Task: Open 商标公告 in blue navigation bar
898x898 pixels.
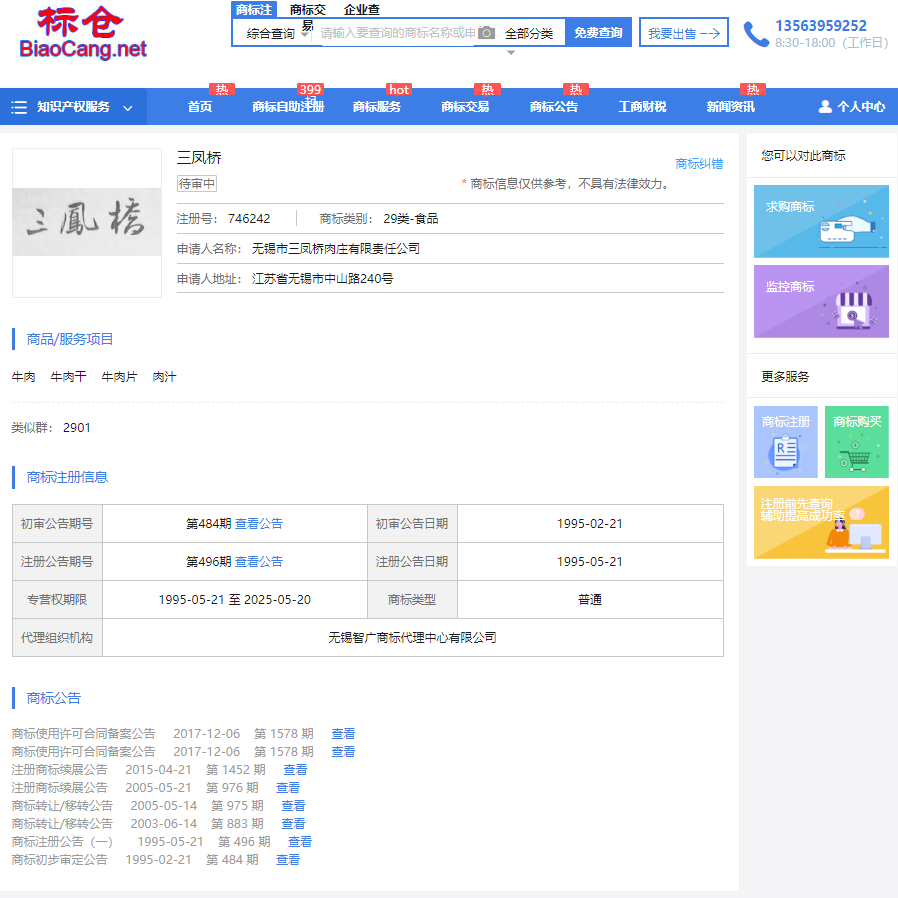Action: (x=553, y=107)
